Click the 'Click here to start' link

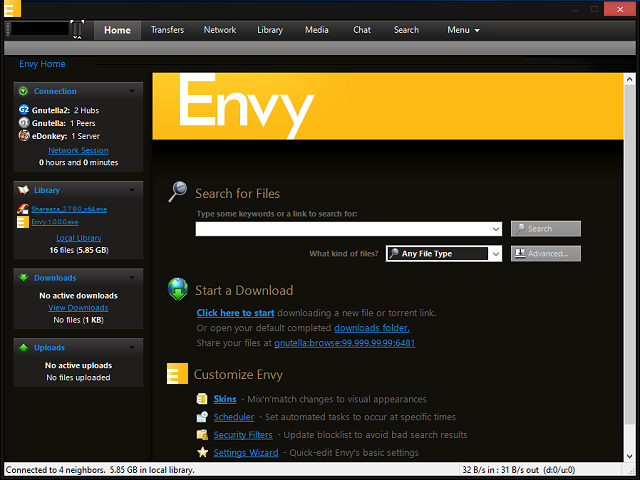(235, 313)
